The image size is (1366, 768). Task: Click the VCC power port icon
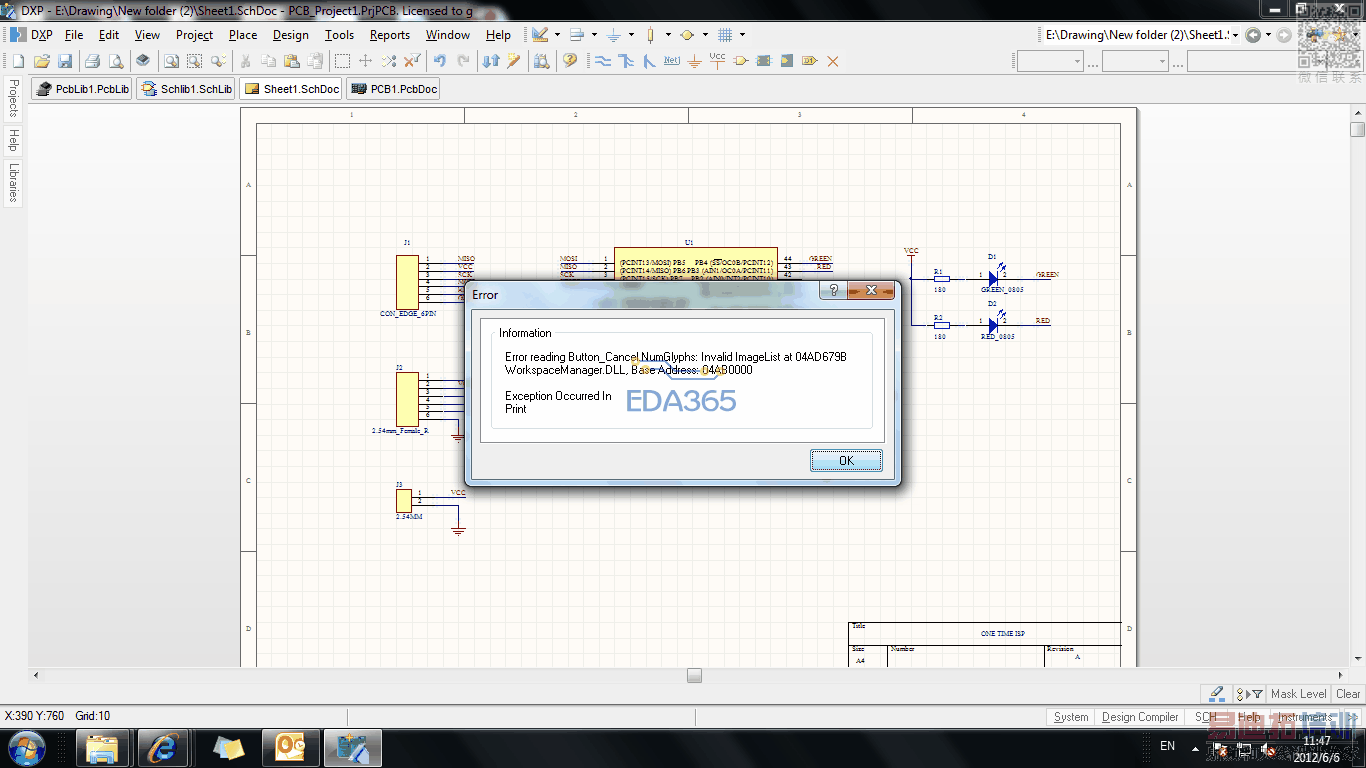717,61
